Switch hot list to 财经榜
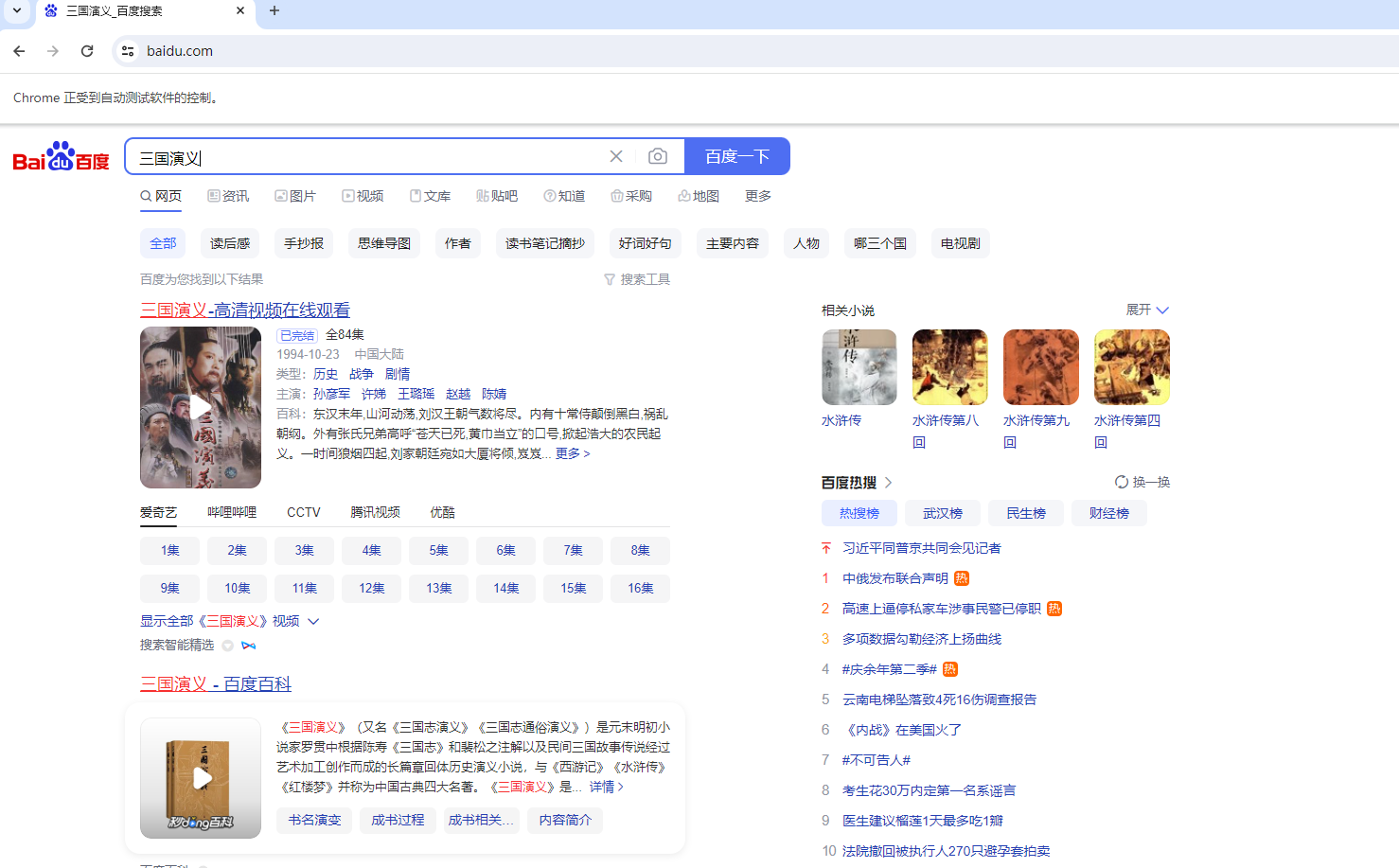 [x=1109, y=513]
